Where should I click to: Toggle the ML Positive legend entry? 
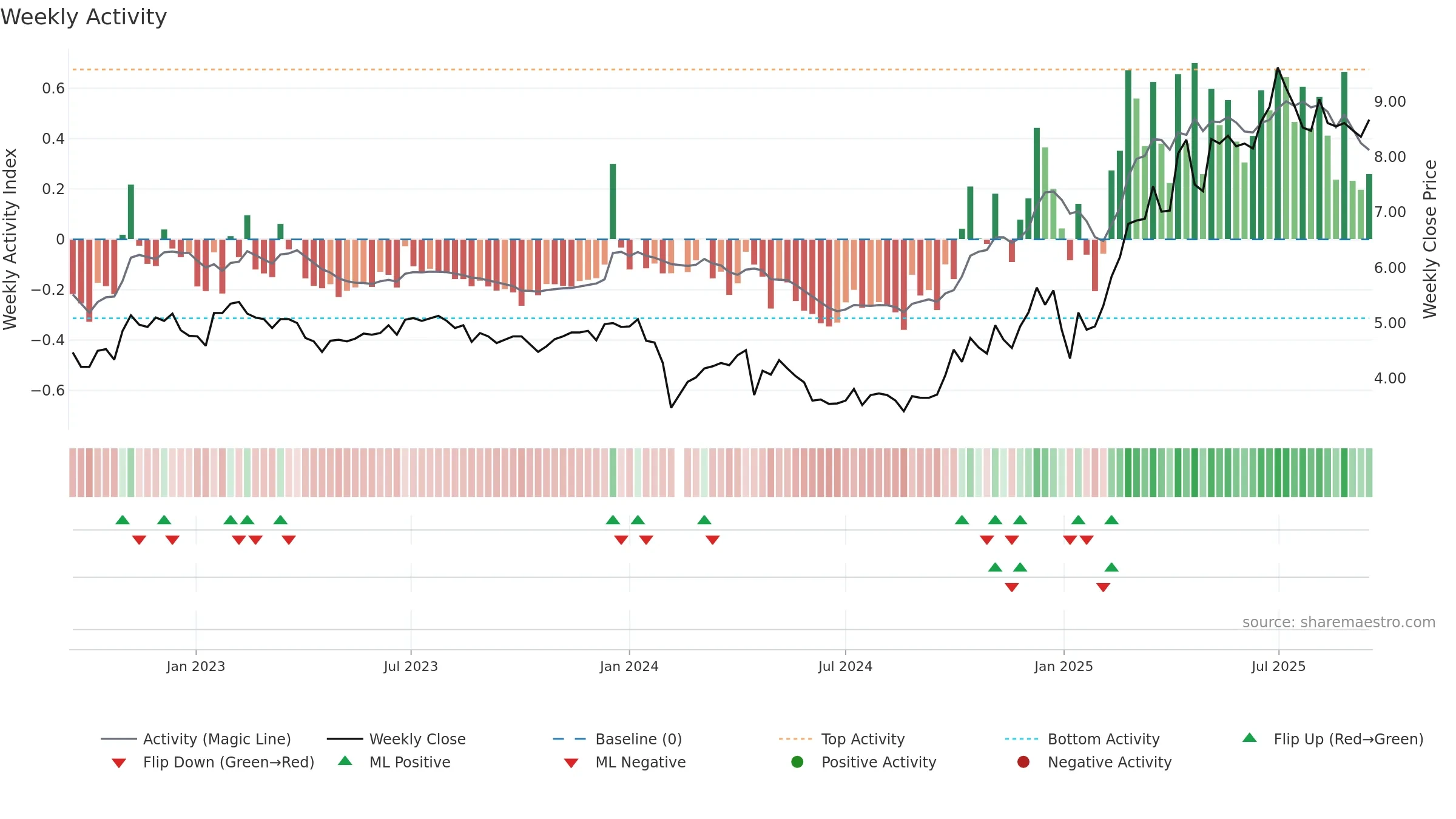tap(394, 762)
